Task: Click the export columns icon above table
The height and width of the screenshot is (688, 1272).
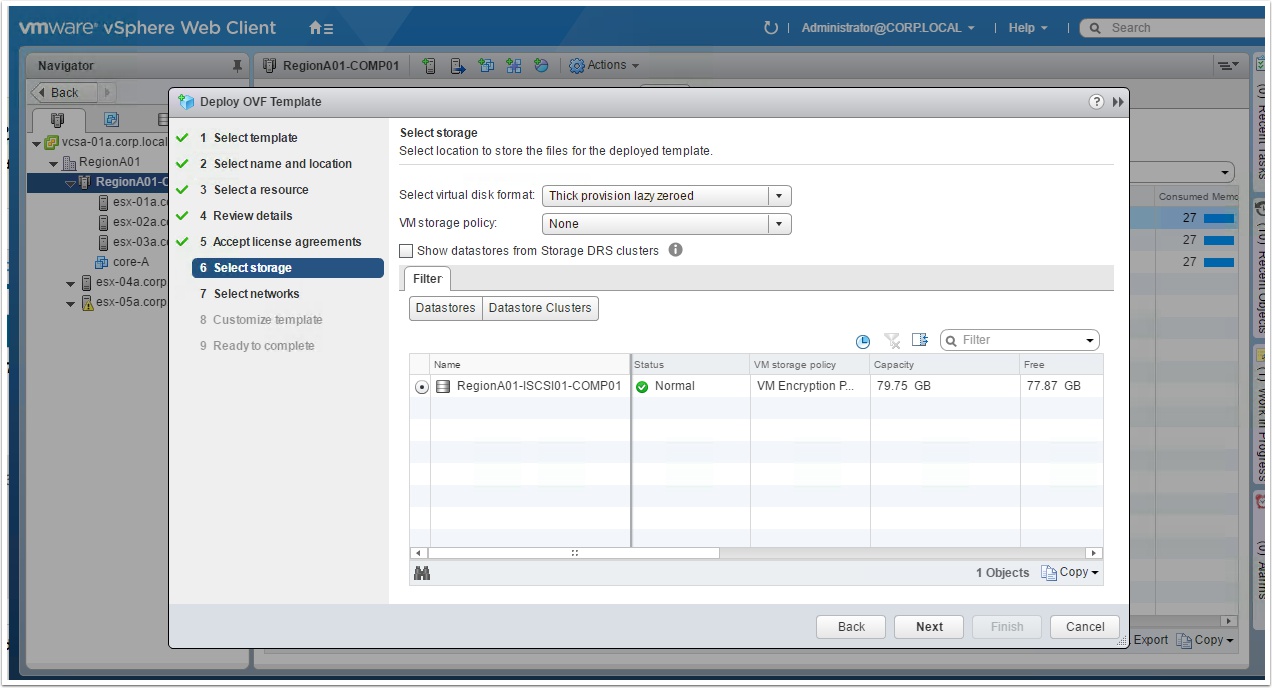Action: pyautogui.click(x=920, y=341)
